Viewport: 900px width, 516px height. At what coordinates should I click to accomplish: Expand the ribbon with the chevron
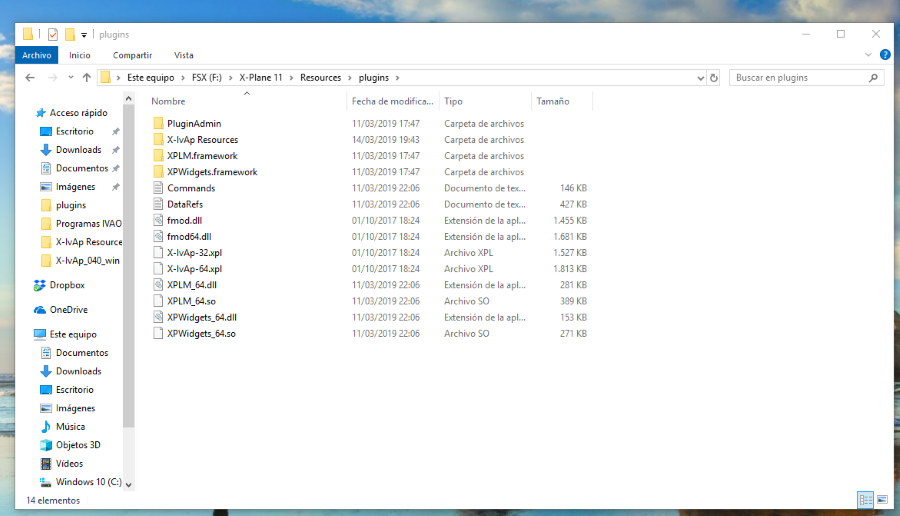(x=868, y=55)
